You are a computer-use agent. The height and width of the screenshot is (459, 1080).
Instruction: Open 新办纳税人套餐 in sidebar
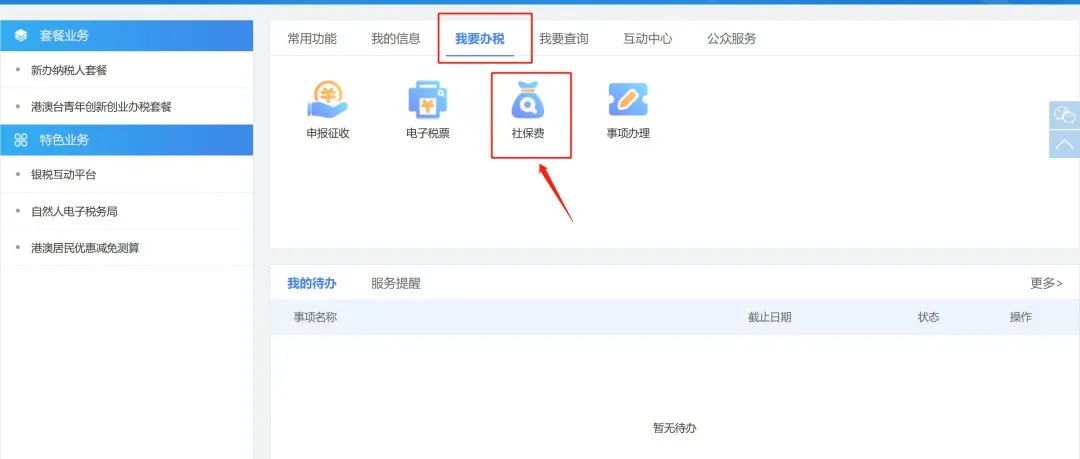69,70
